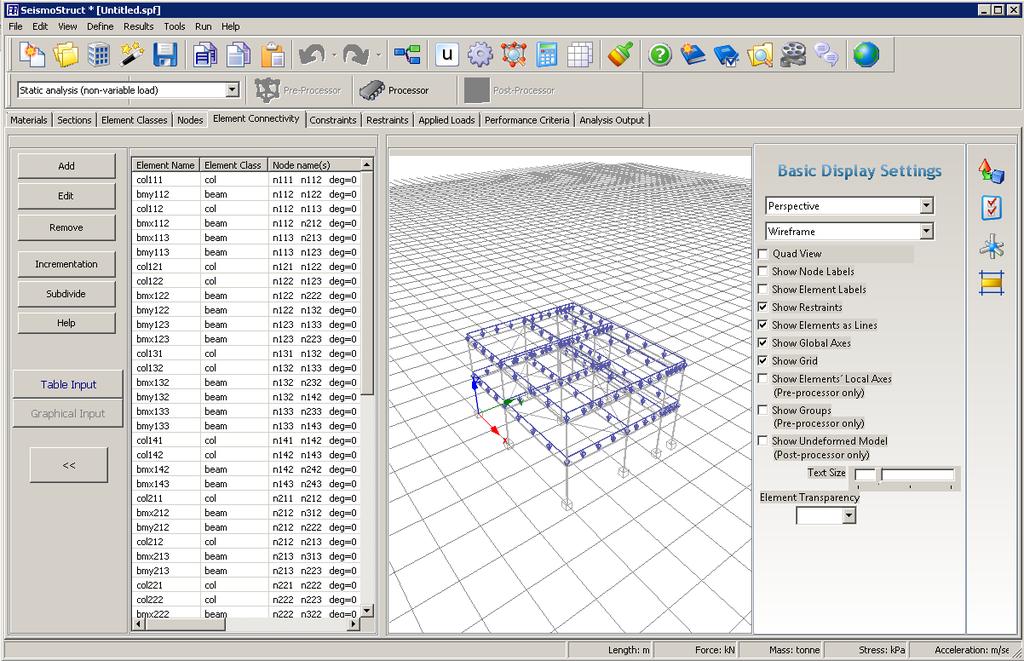Open project settings gear icon
Screen dimensions: 1024x661
[480, 54]
